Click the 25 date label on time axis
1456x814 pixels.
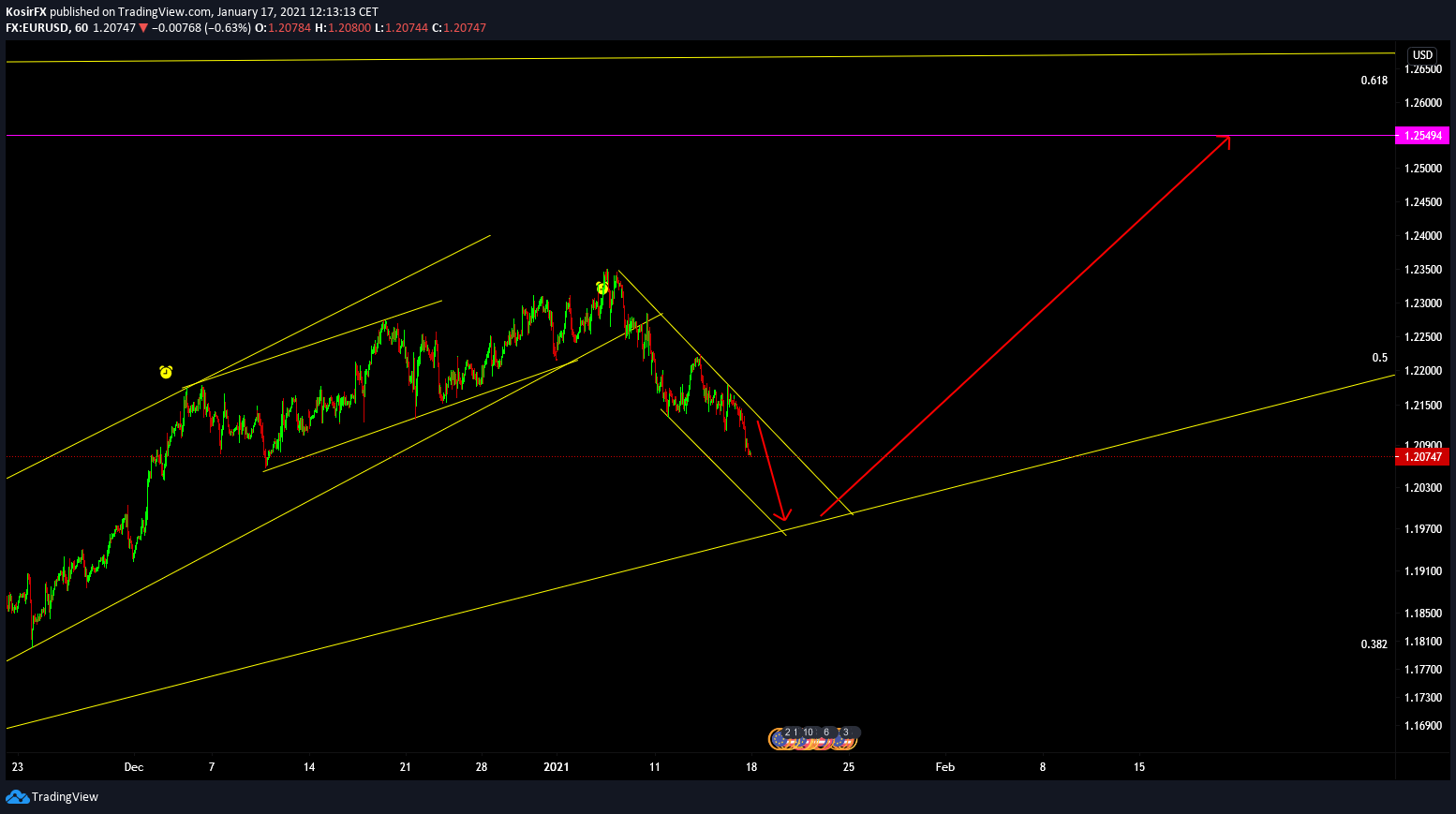point(849,767)
